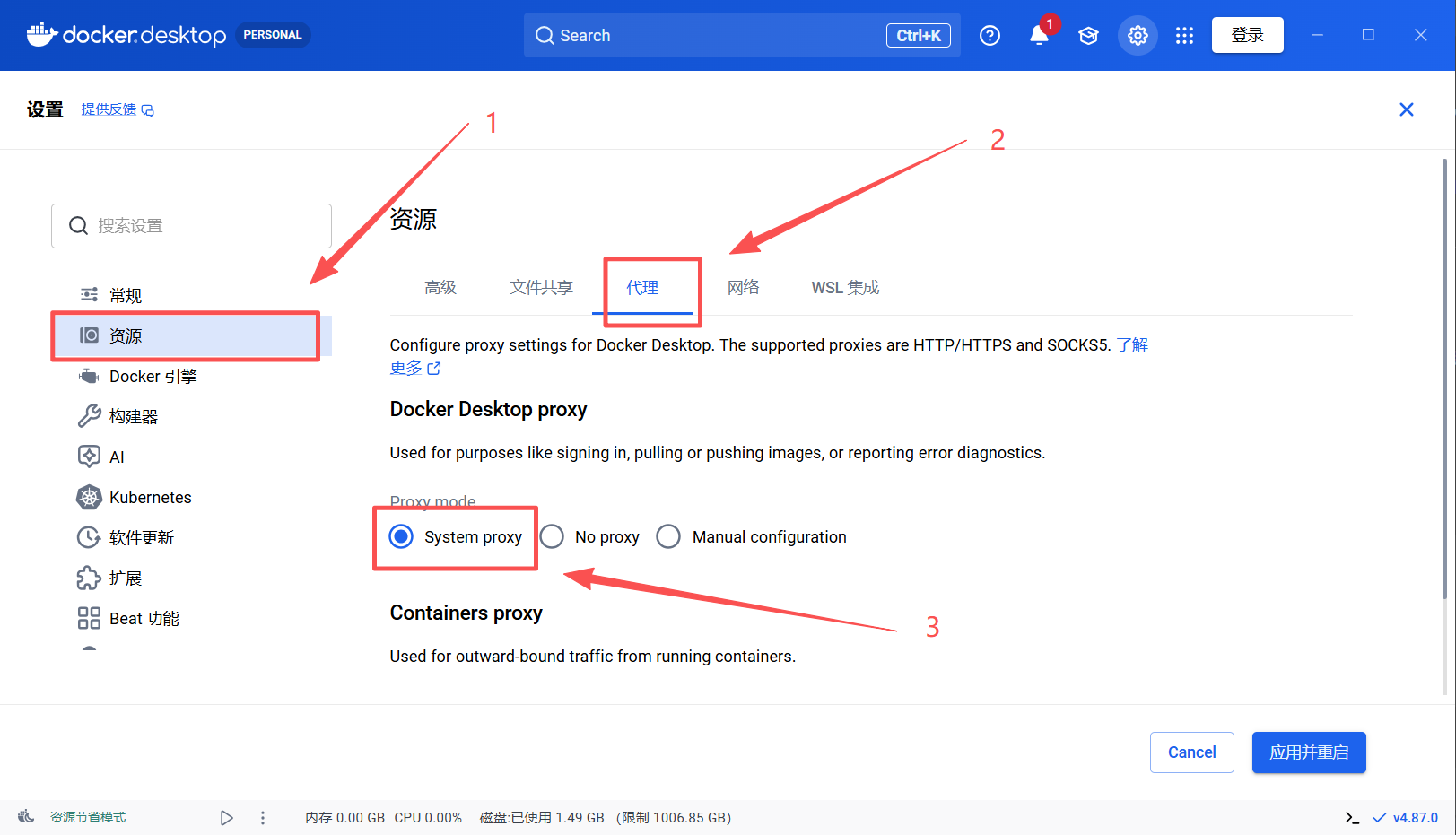This screenshot has height=835, width=1456.
Task: Click the settings pane vertical scrollbar
Action: [1443, 378]
